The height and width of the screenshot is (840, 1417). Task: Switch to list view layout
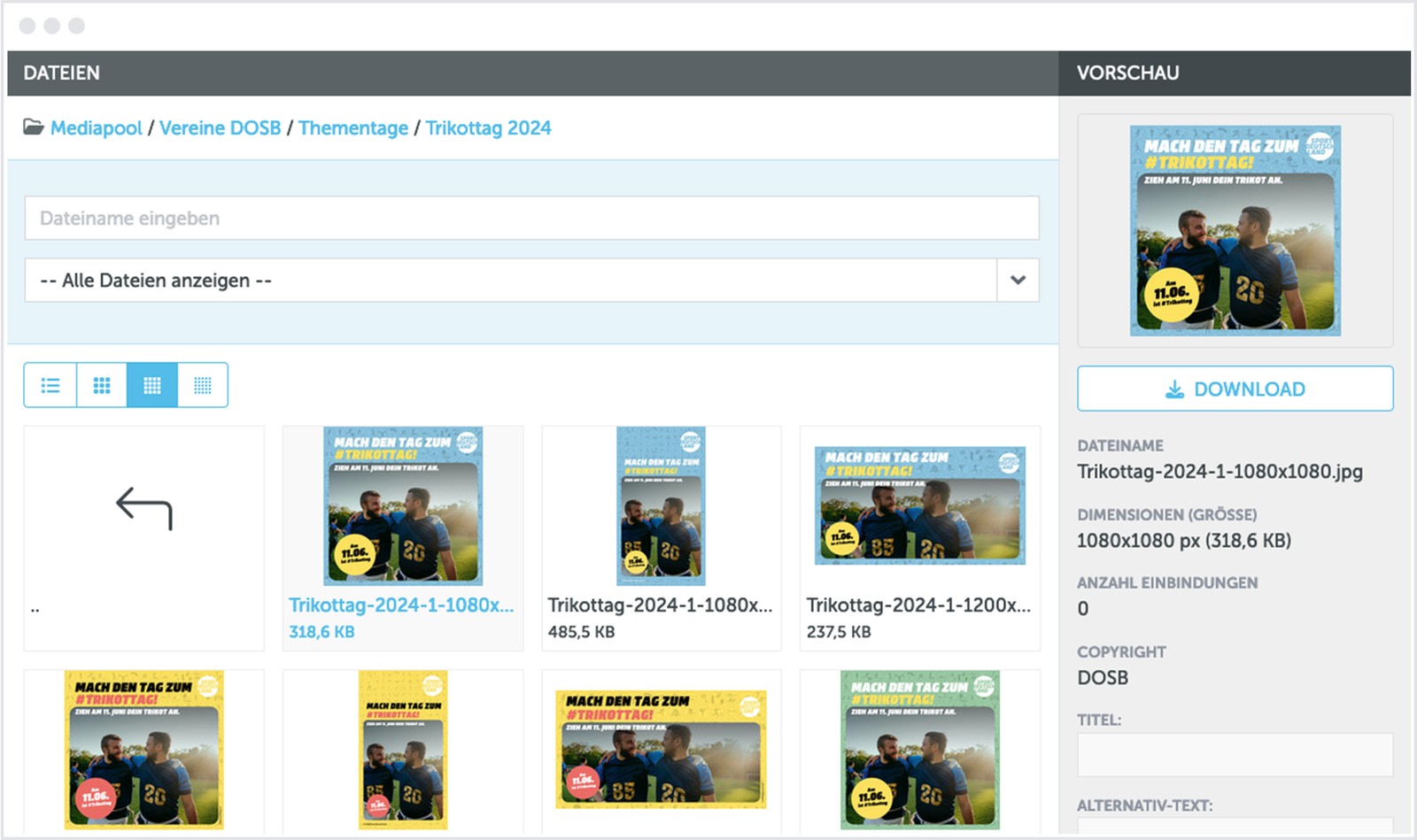tap(50, 385)
